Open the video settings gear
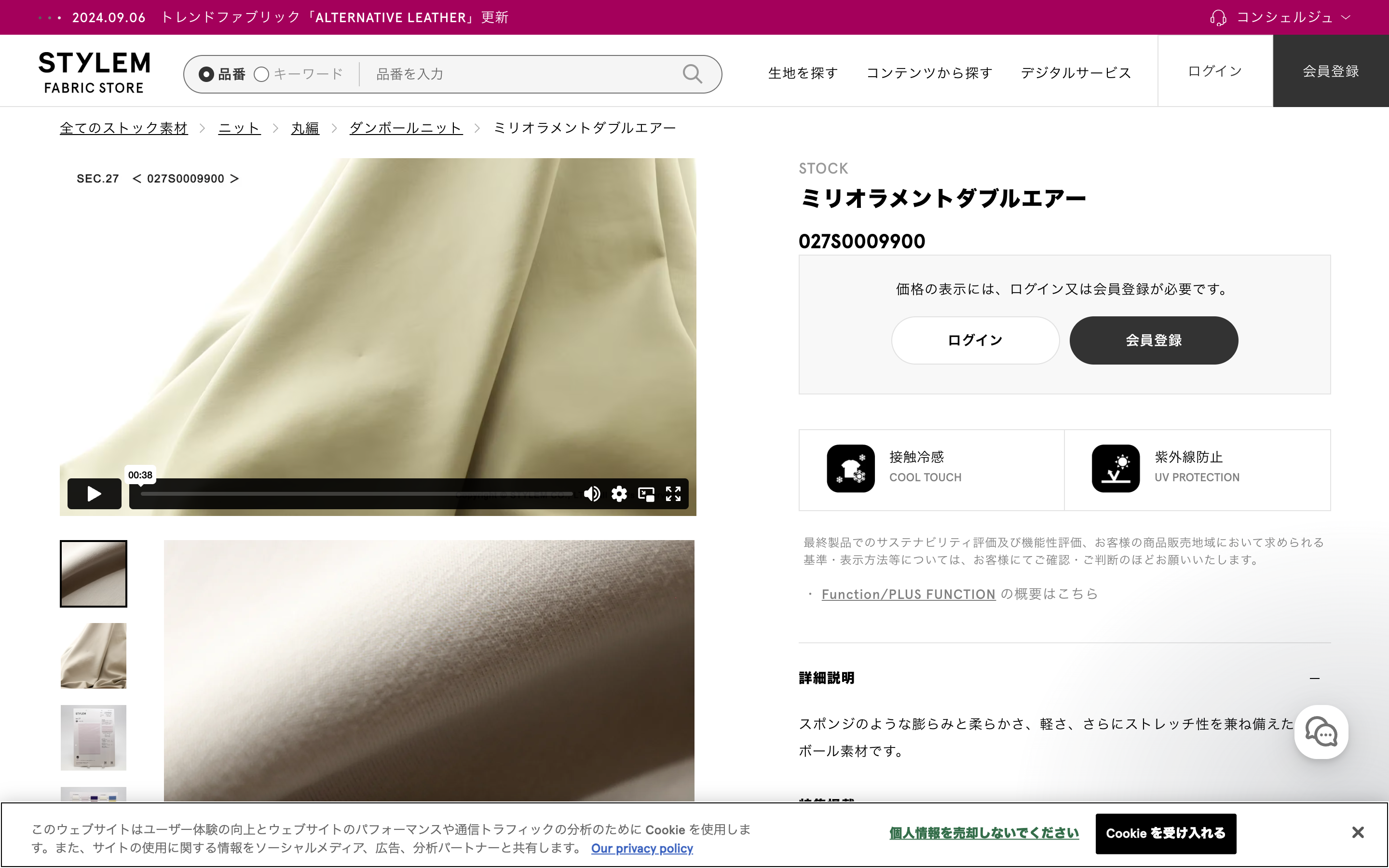 point(619,493)
